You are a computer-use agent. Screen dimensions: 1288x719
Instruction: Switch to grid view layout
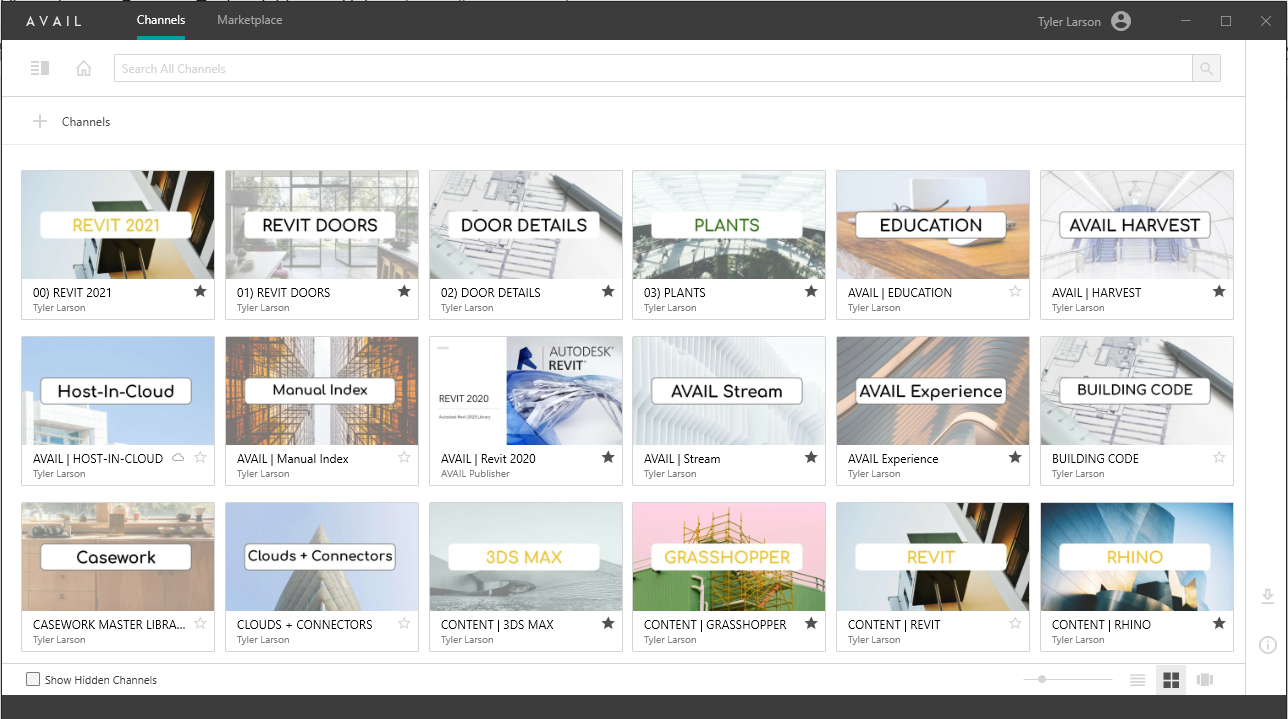1171,680
